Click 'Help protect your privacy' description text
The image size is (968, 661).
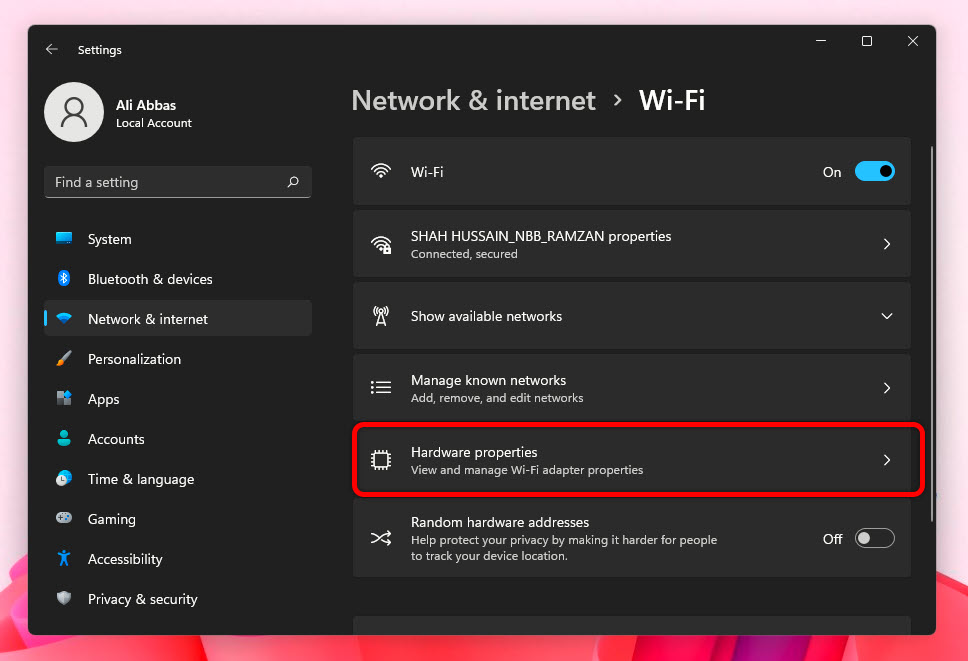pyautogui.click(x=564, y=547)
